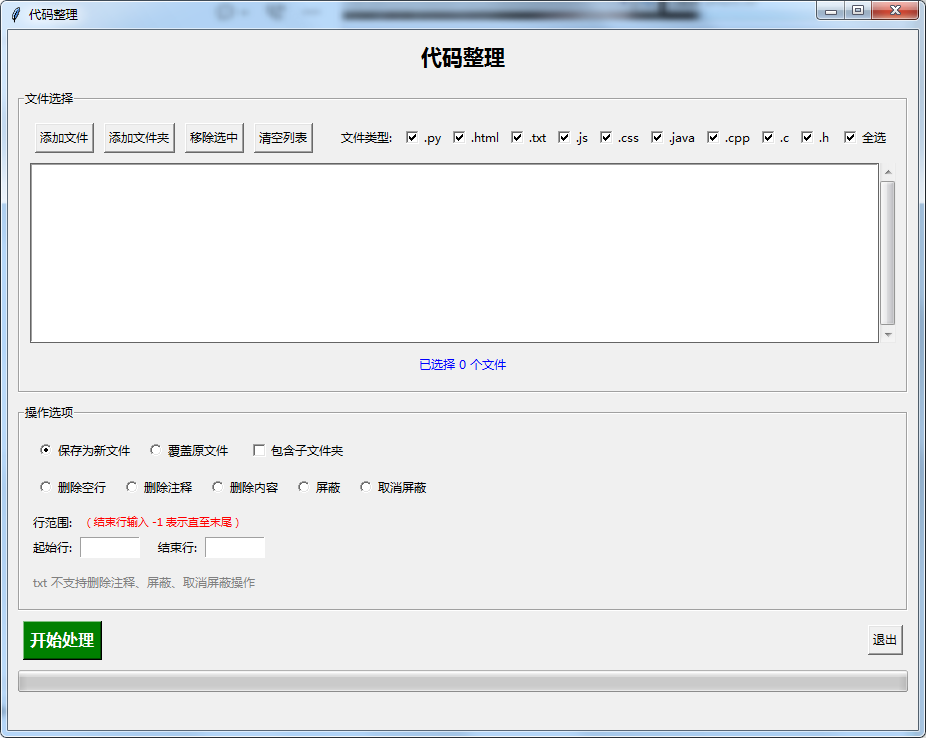Enable the 包含子文件夹 checkbox

click(x=259, y=451)
